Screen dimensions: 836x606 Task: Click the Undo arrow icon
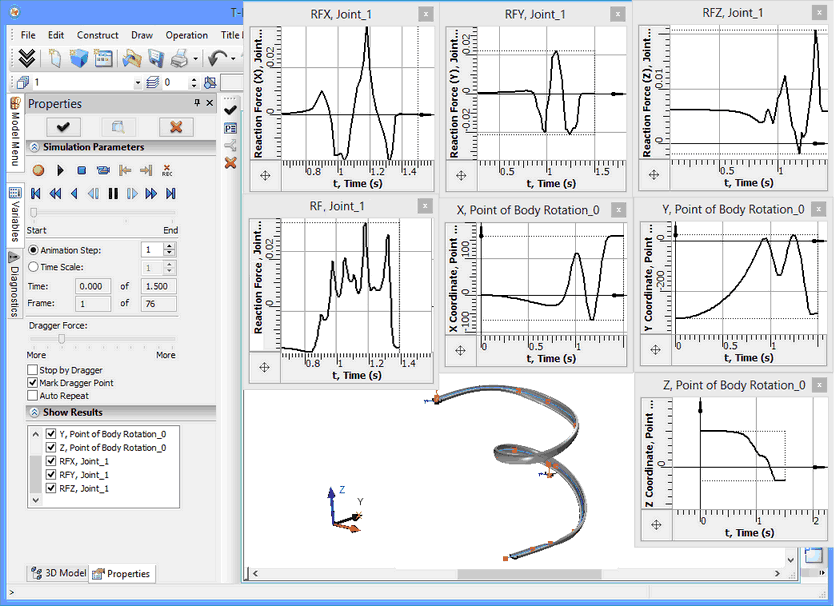coord(216,59)
